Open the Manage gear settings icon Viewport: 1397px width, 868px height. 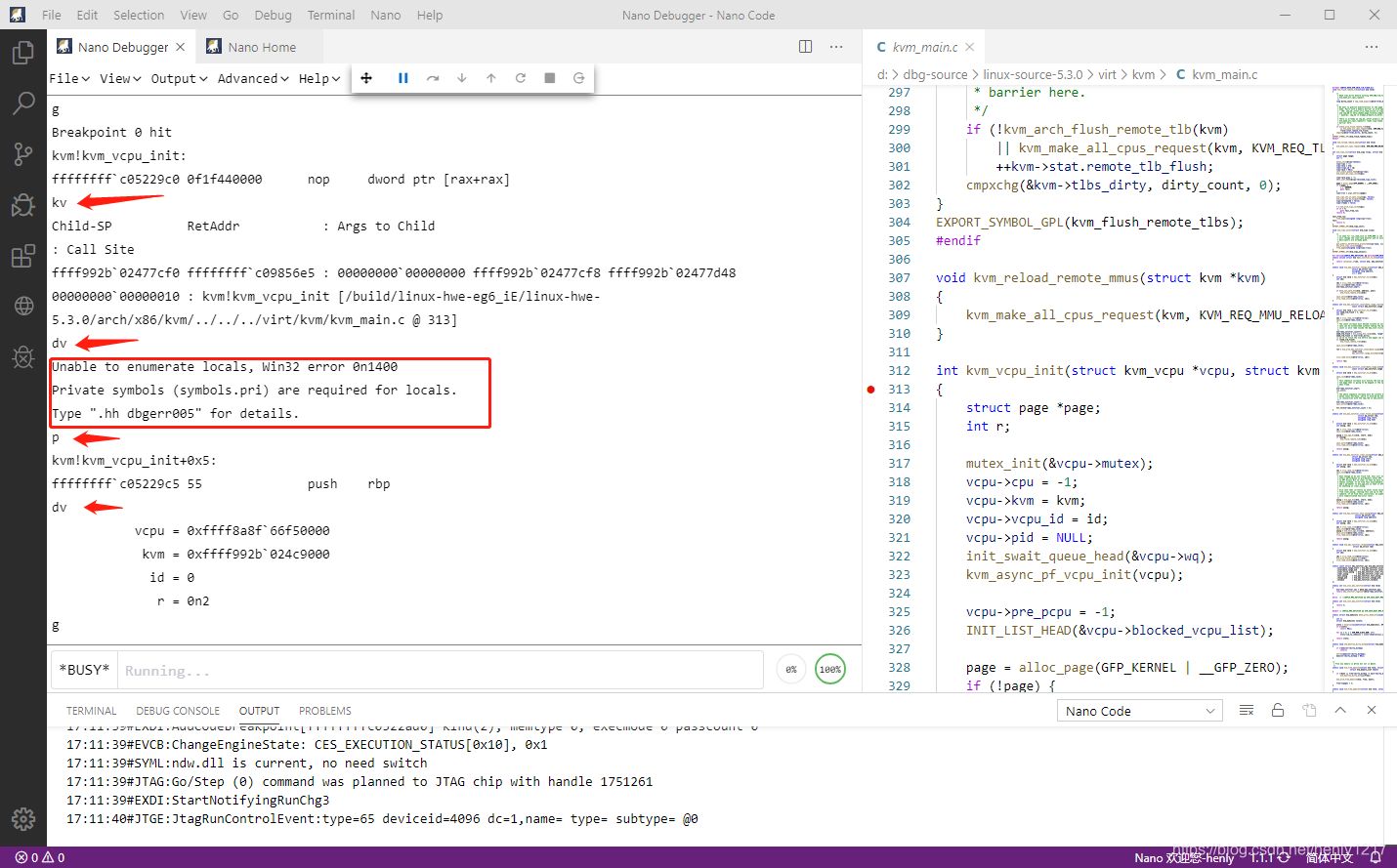23,819
